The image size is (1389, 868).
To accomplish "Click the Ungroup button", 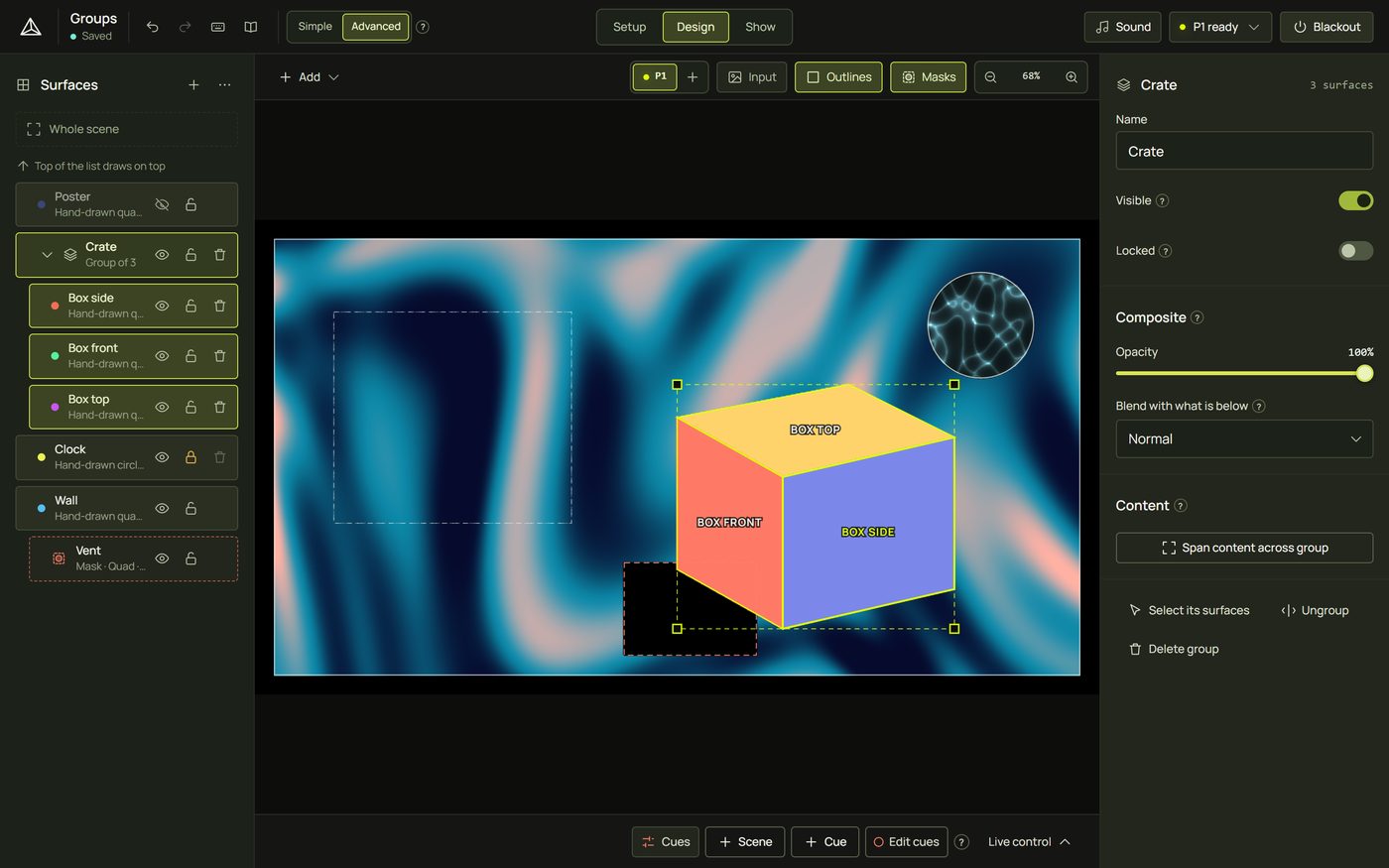I will (1315, 610).
